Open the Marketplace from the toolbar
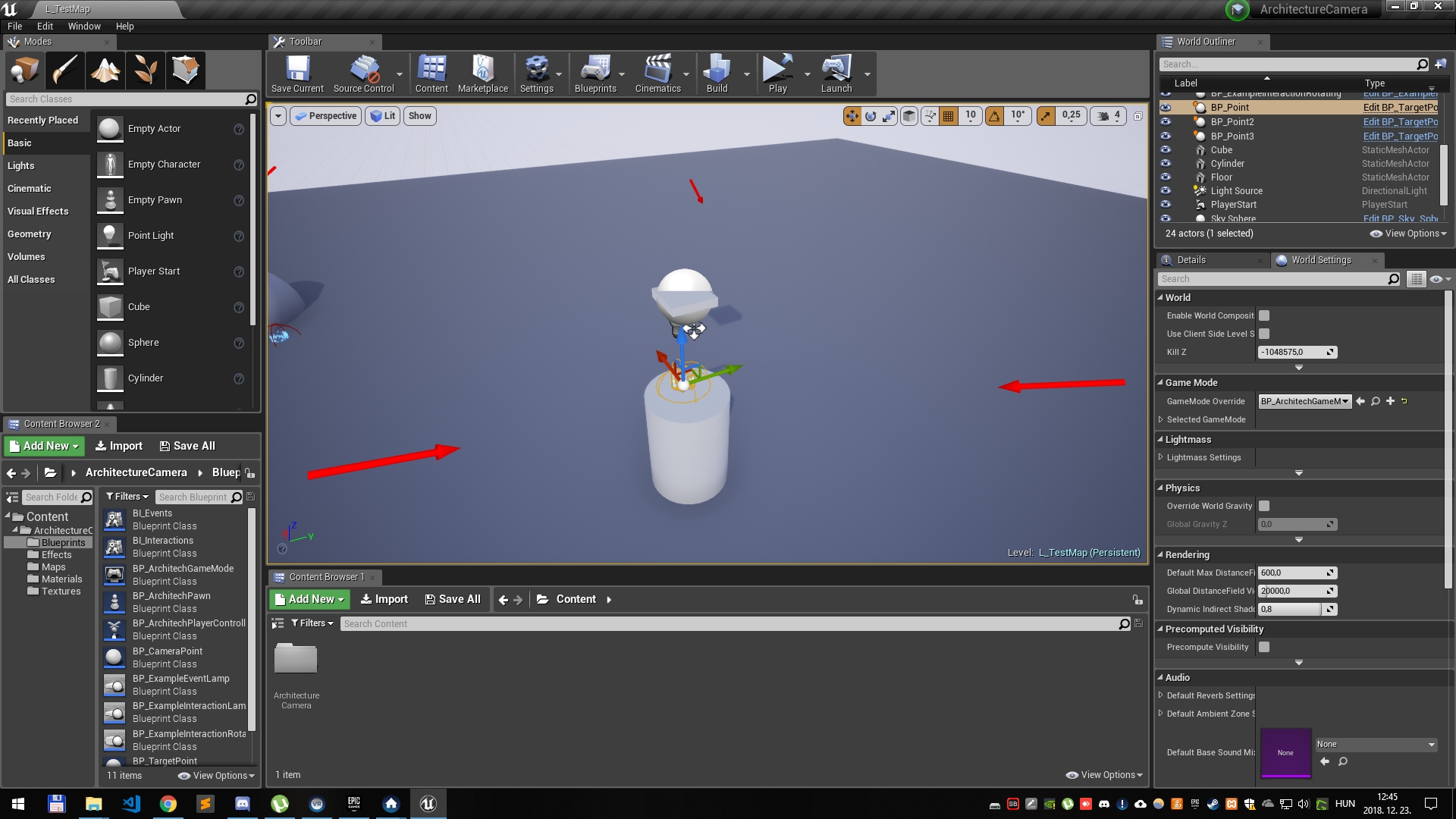 tap(482, 73)
